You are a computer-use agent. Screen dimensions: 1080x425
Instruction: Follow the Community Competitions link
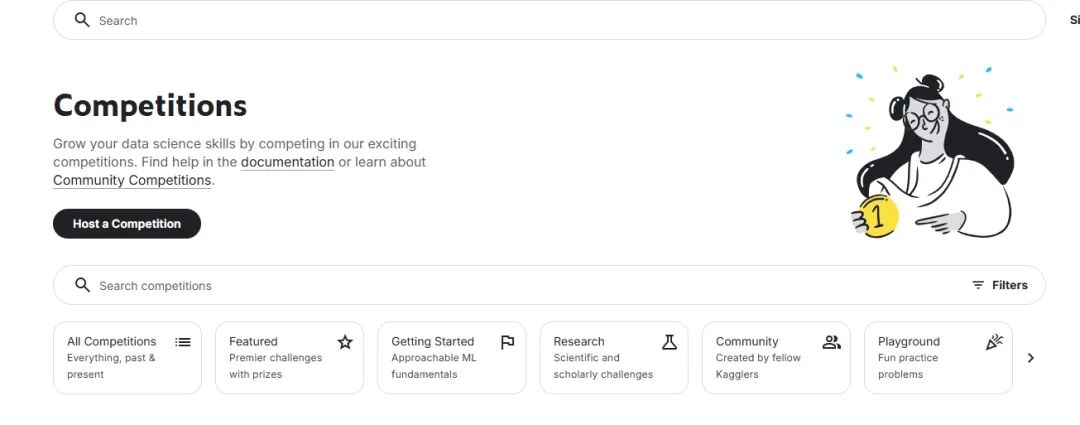click(x=132, y=181)
